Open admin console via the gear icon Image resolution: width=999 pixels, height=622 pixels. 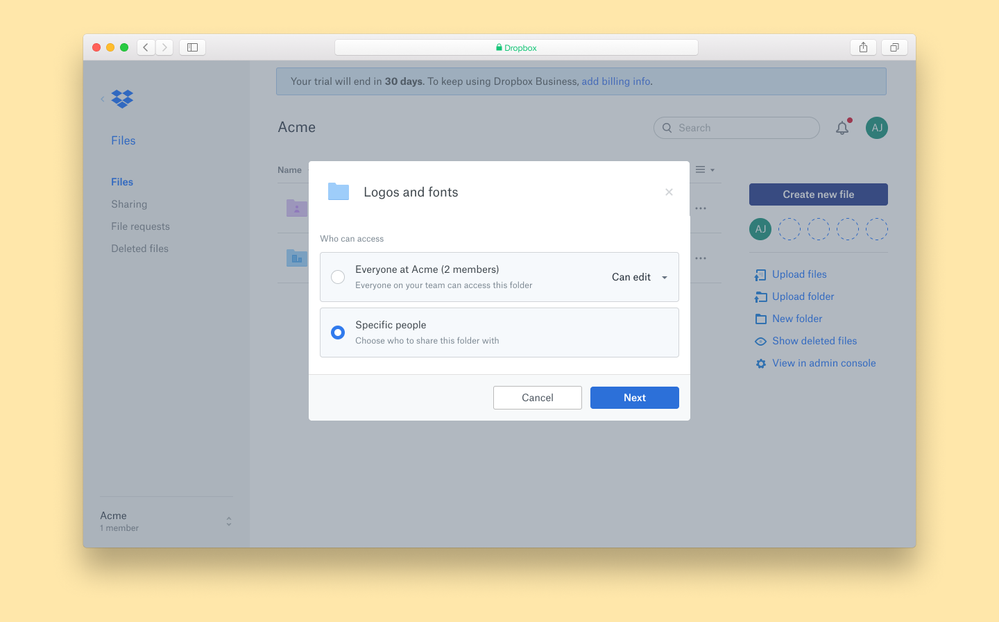pos(760,363)
